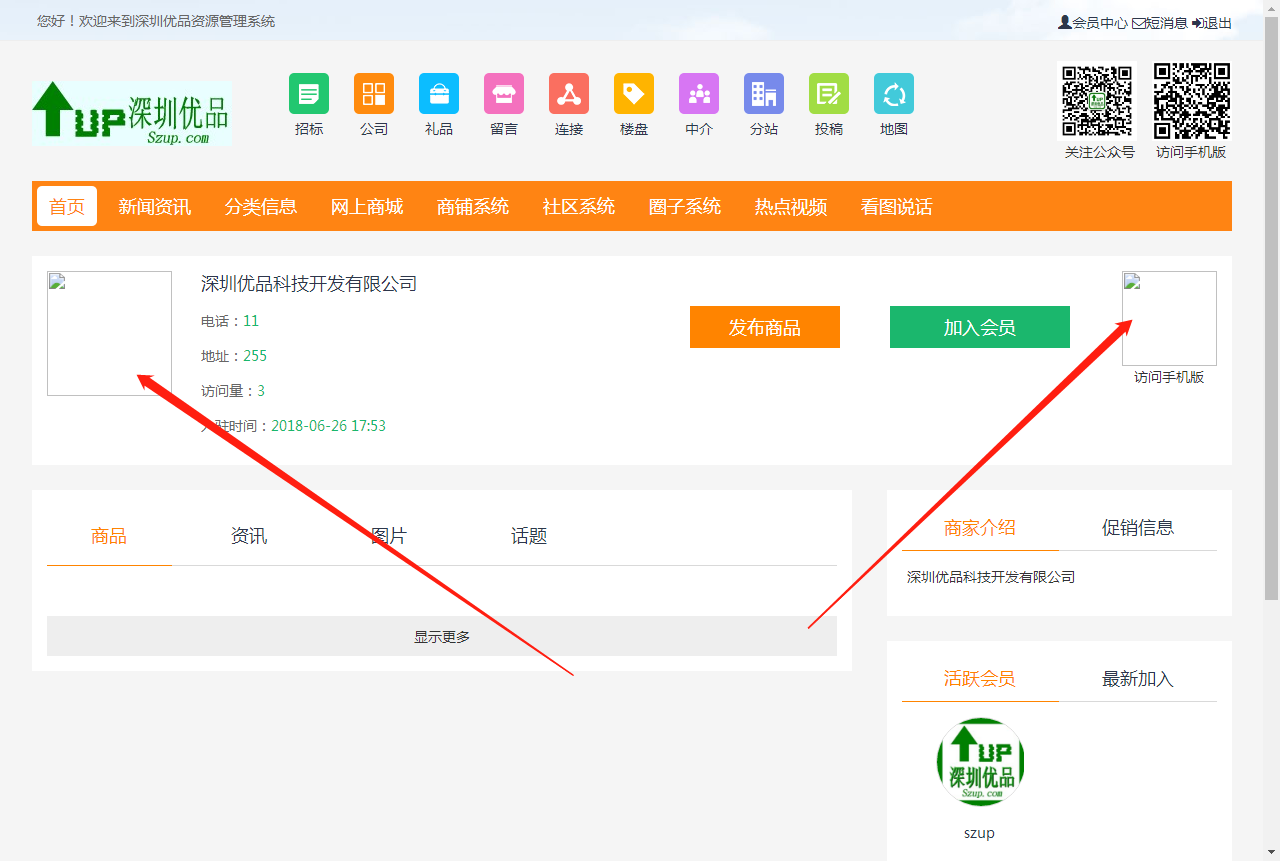Expand the list with 显示更多

coord(442,637)
